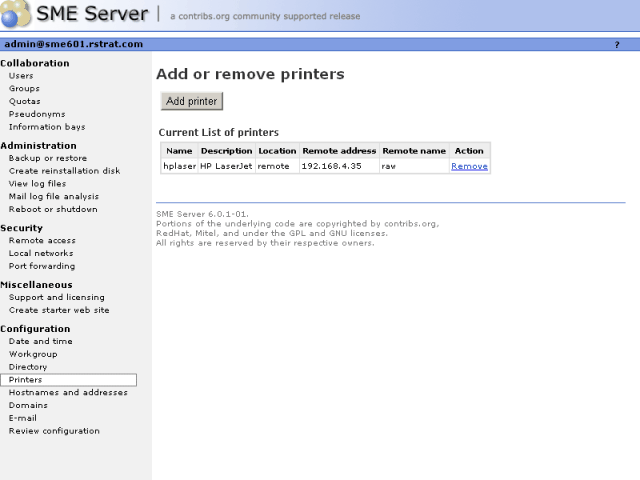Click the Remote address column header

tap(339, 151)
